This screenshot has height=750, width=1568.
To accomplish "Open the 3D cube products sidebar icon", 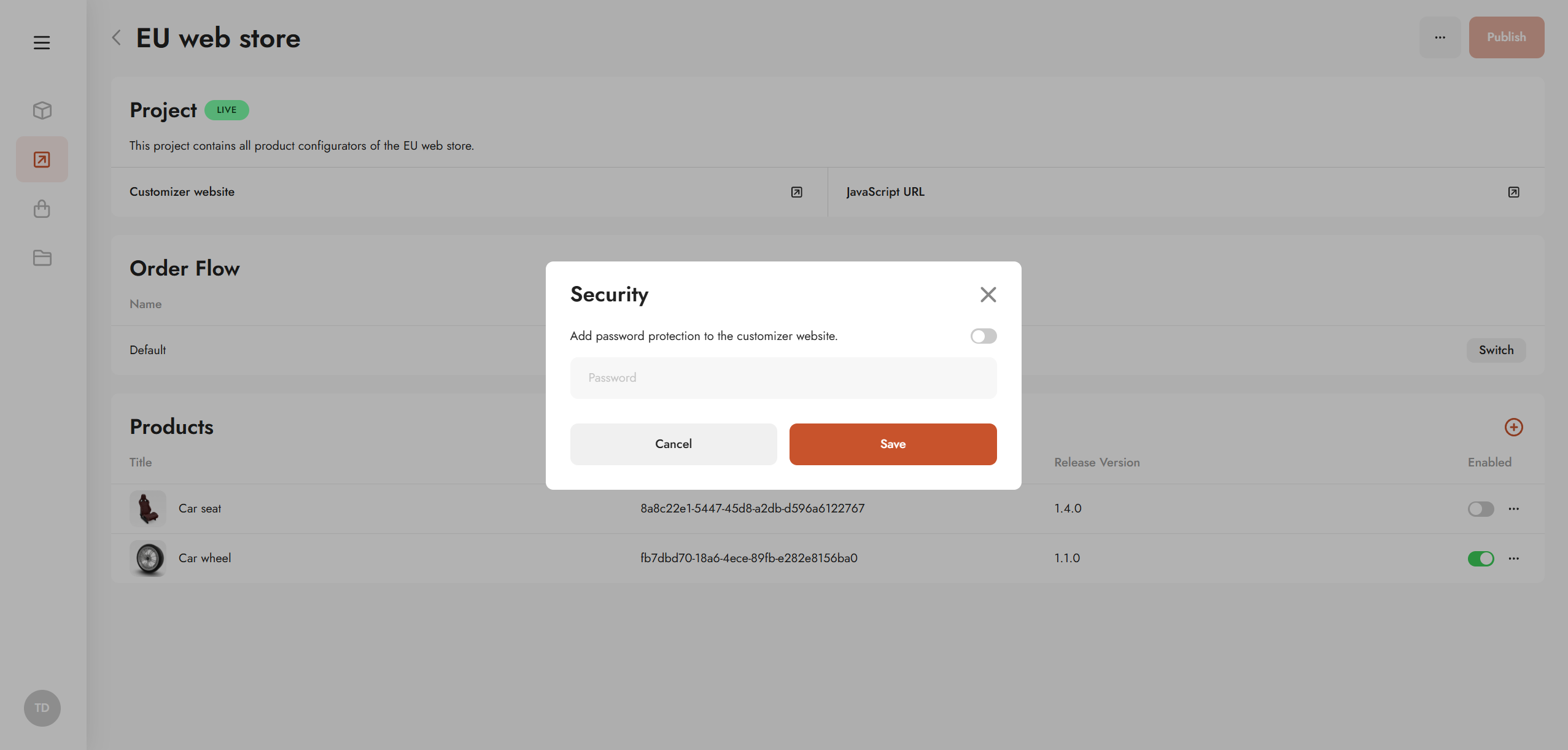I will pyautogui.click(x=42, y=110).
